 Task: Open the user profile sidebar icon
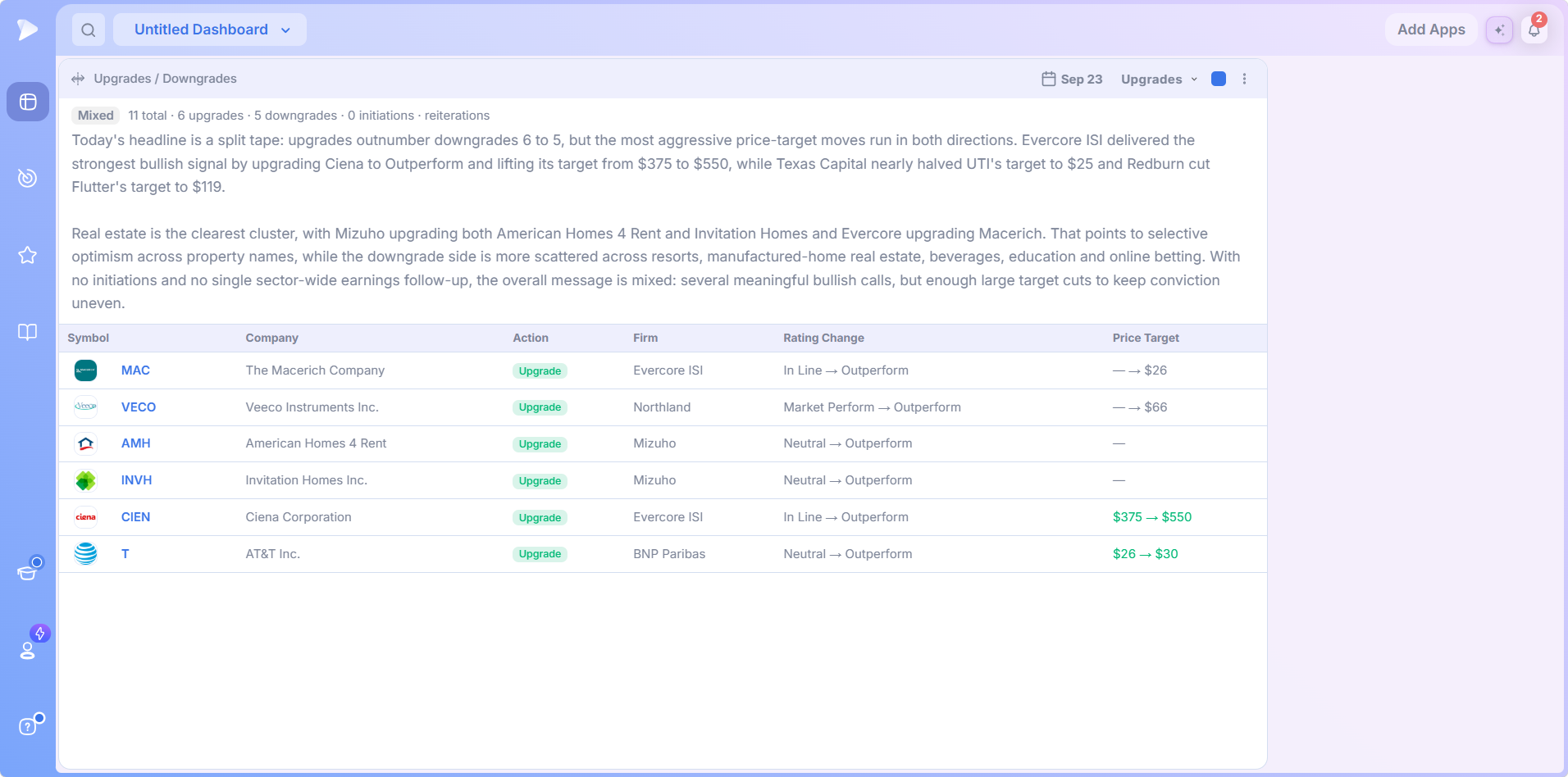28,650
